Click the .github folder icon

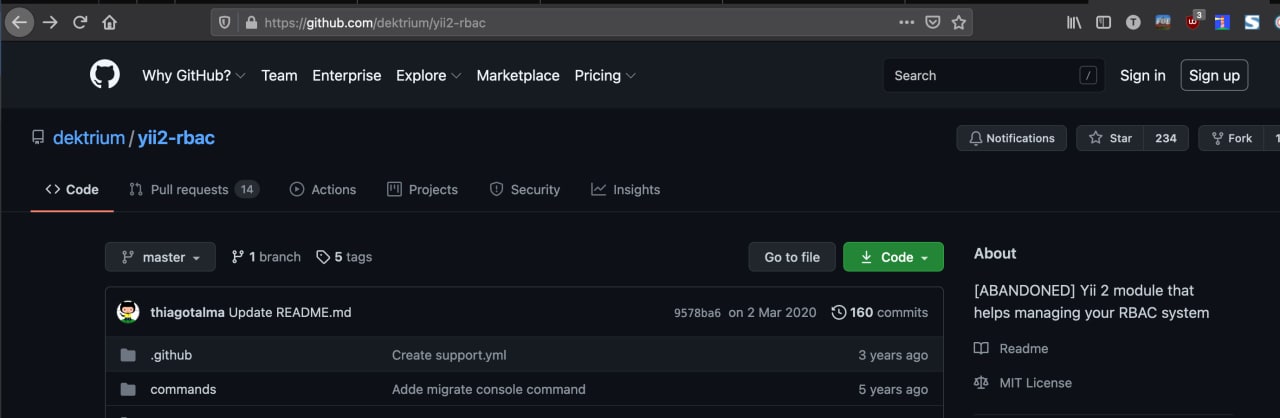click(x=128, y=355)
